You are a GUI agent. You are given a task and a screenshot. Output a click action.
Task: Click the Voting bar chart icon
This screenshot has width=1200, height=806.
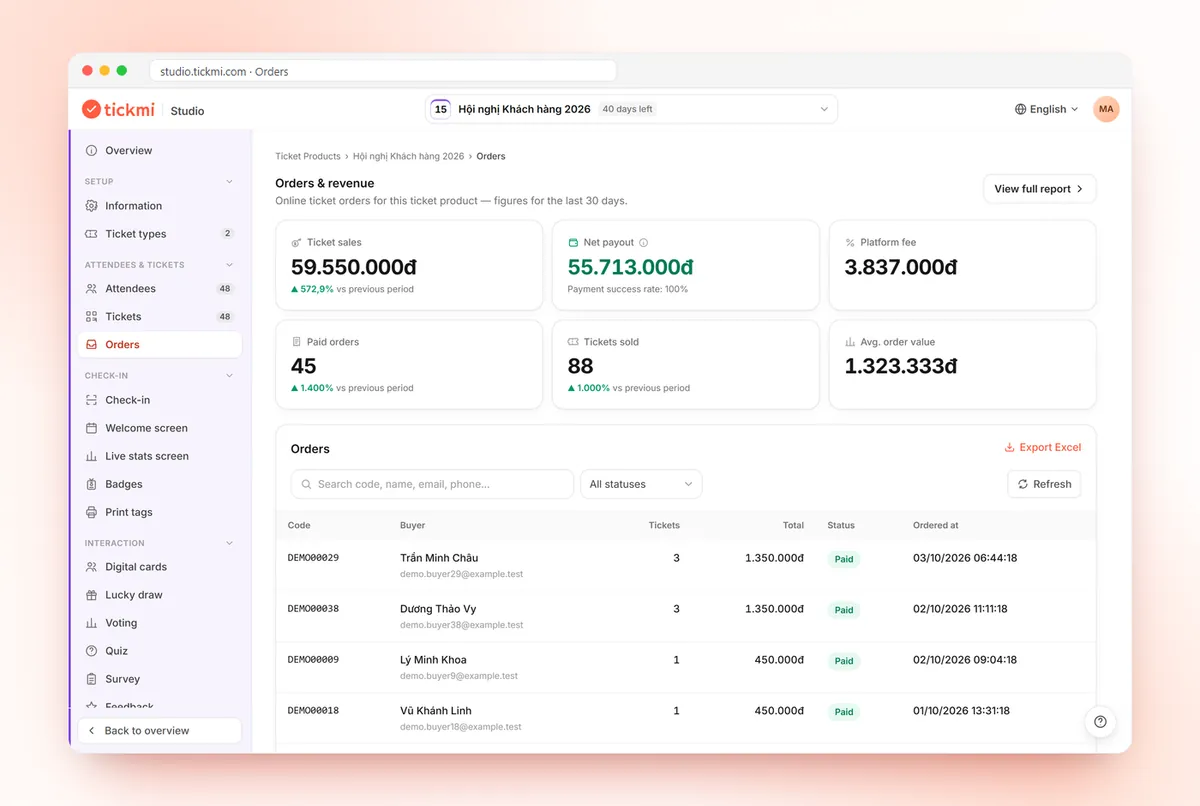[92, 623]
